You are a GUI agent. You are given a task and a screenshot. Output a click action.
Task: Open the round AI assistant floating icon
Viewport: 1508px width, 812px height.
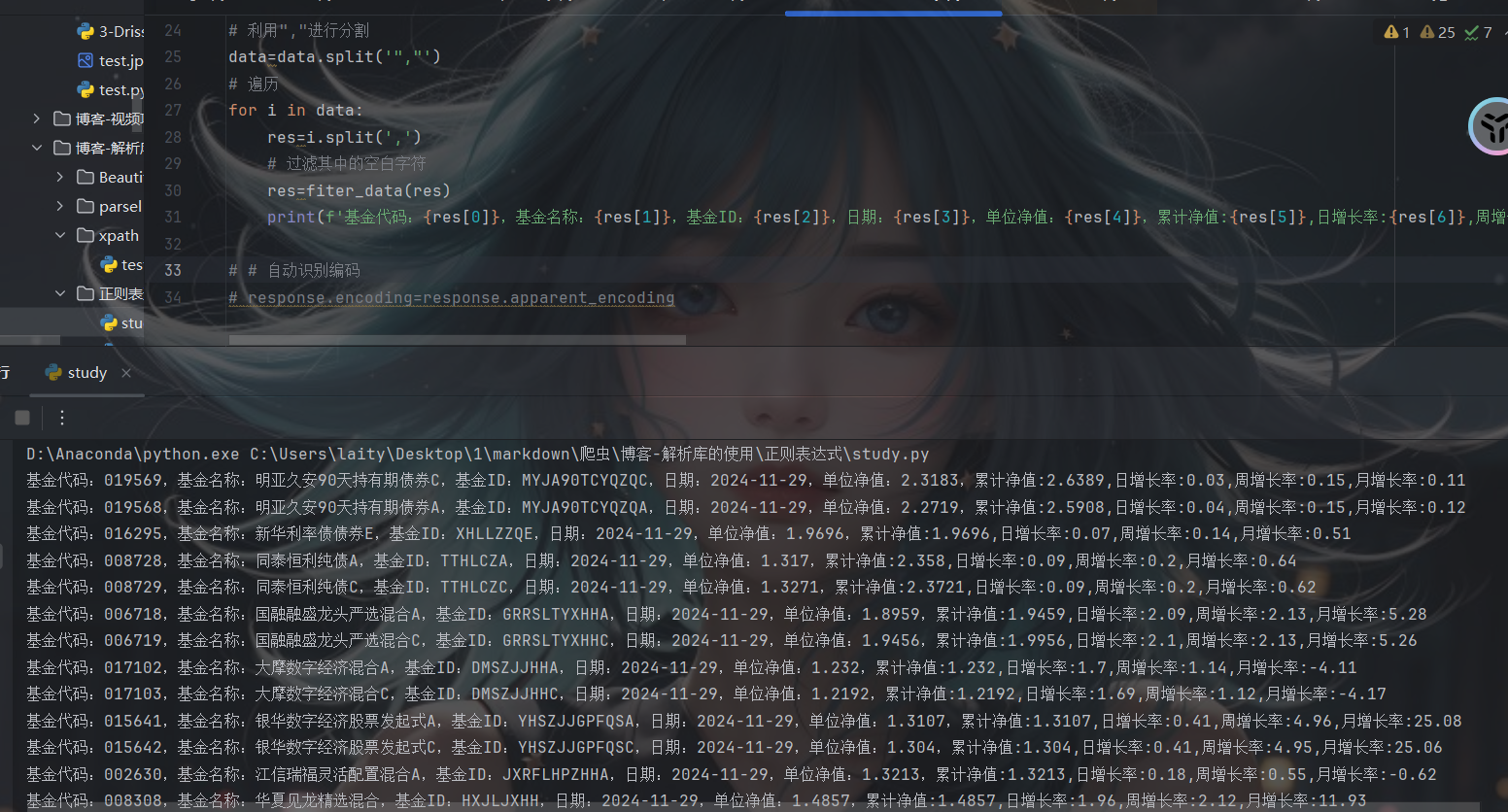1489,126
